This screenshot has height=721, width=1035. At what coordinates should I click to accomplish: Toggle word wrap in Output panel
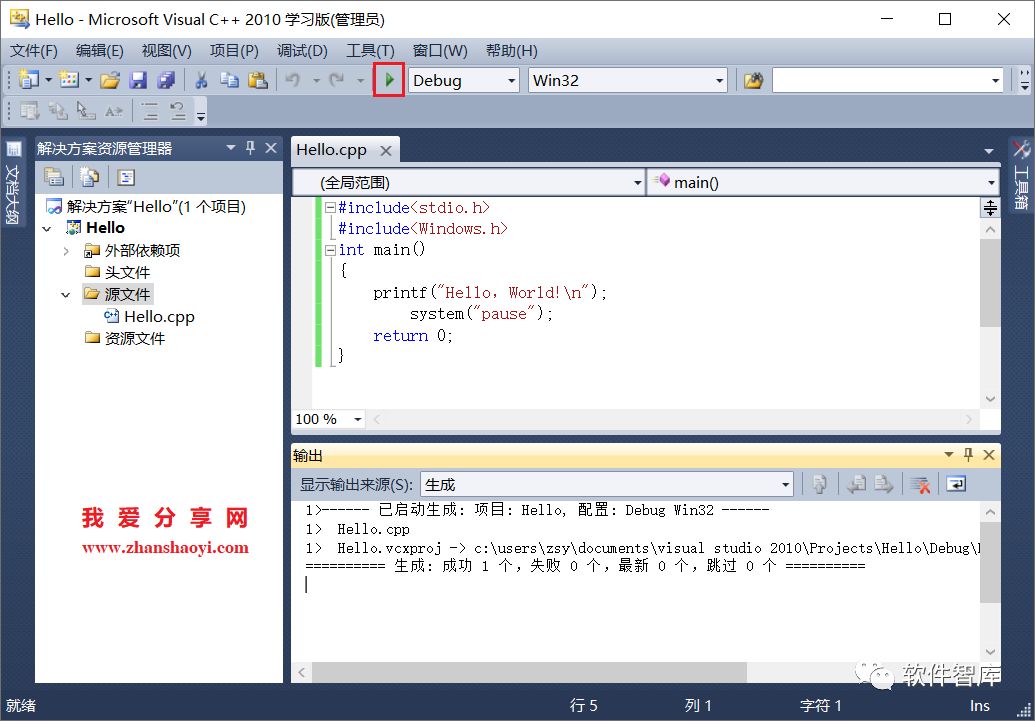pyautogui.click(x=956, y=485)
